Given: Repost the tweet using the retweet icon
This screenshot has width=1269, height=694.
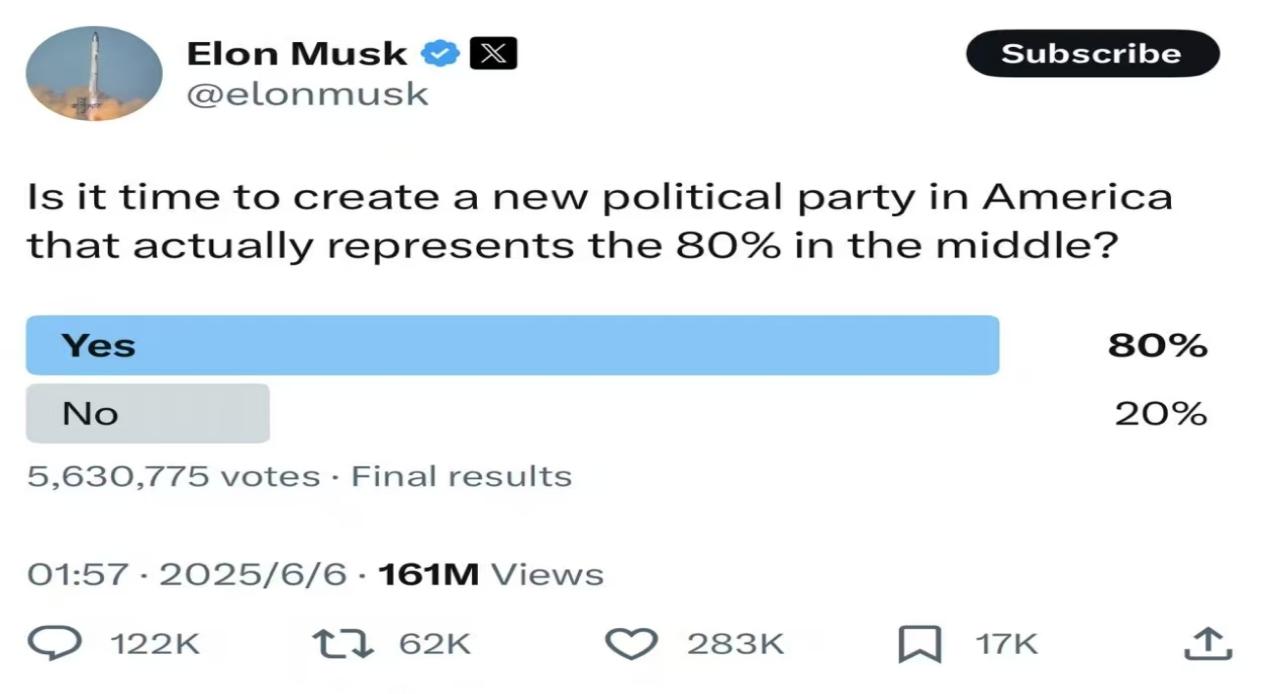Looking at the screenshot, I should [x=343, y=643].
